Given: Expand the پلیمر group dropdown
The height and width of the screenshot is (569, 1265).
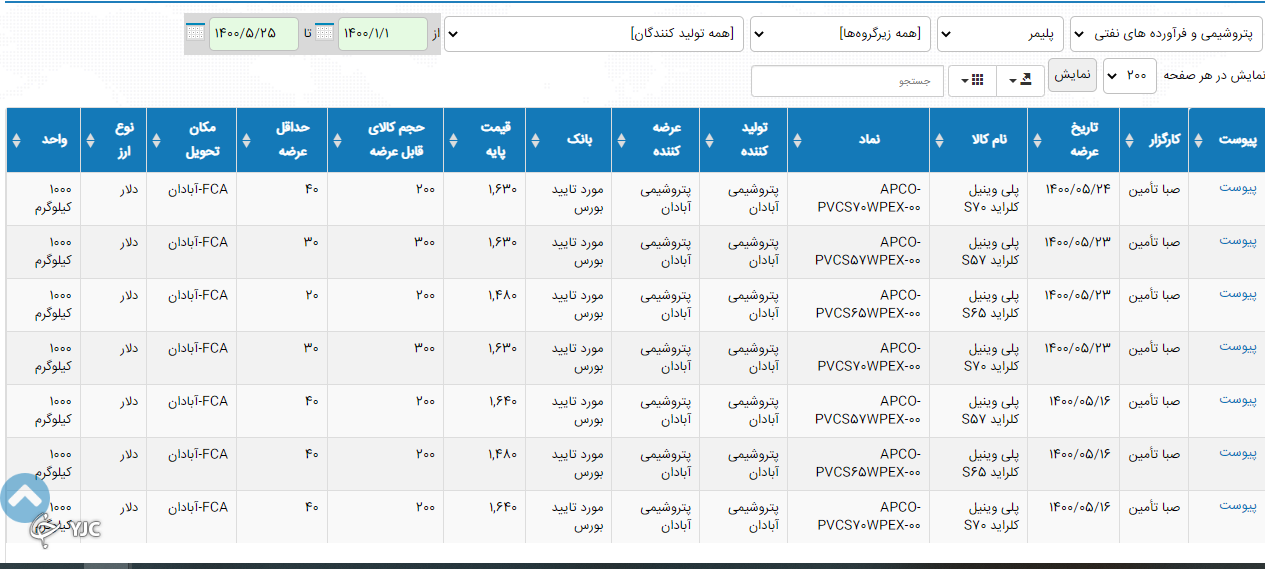Looking at the screenshot, I should pos(998,34).
